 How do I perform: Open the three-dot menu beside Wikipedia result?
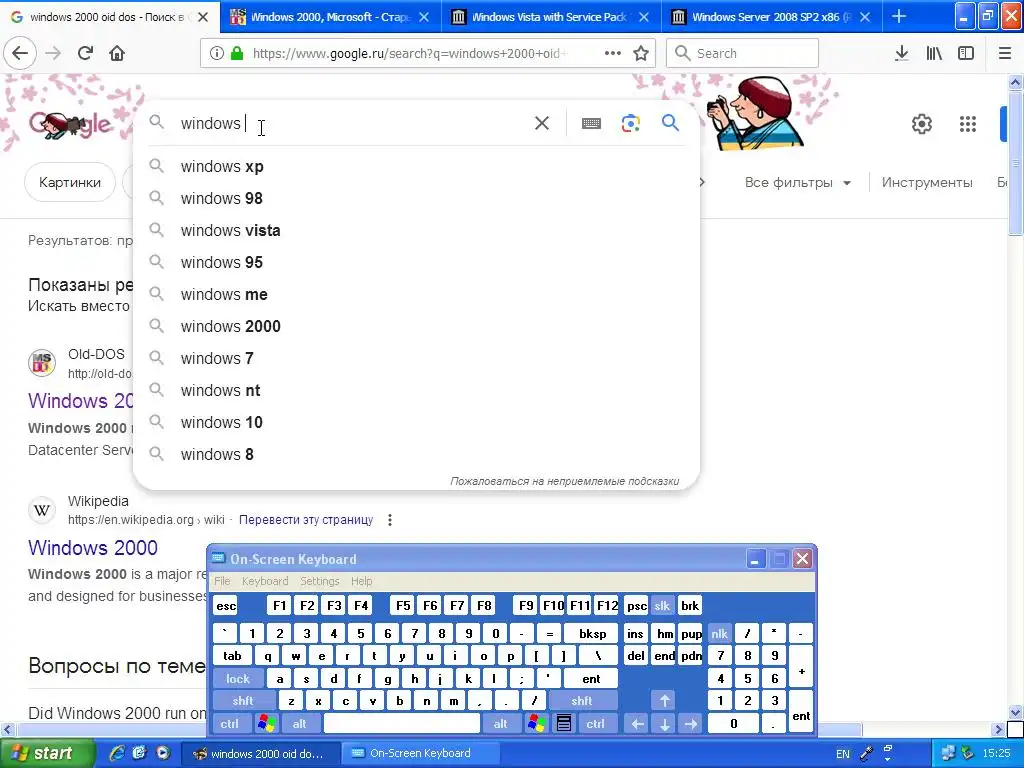click(x=390, y=520)
